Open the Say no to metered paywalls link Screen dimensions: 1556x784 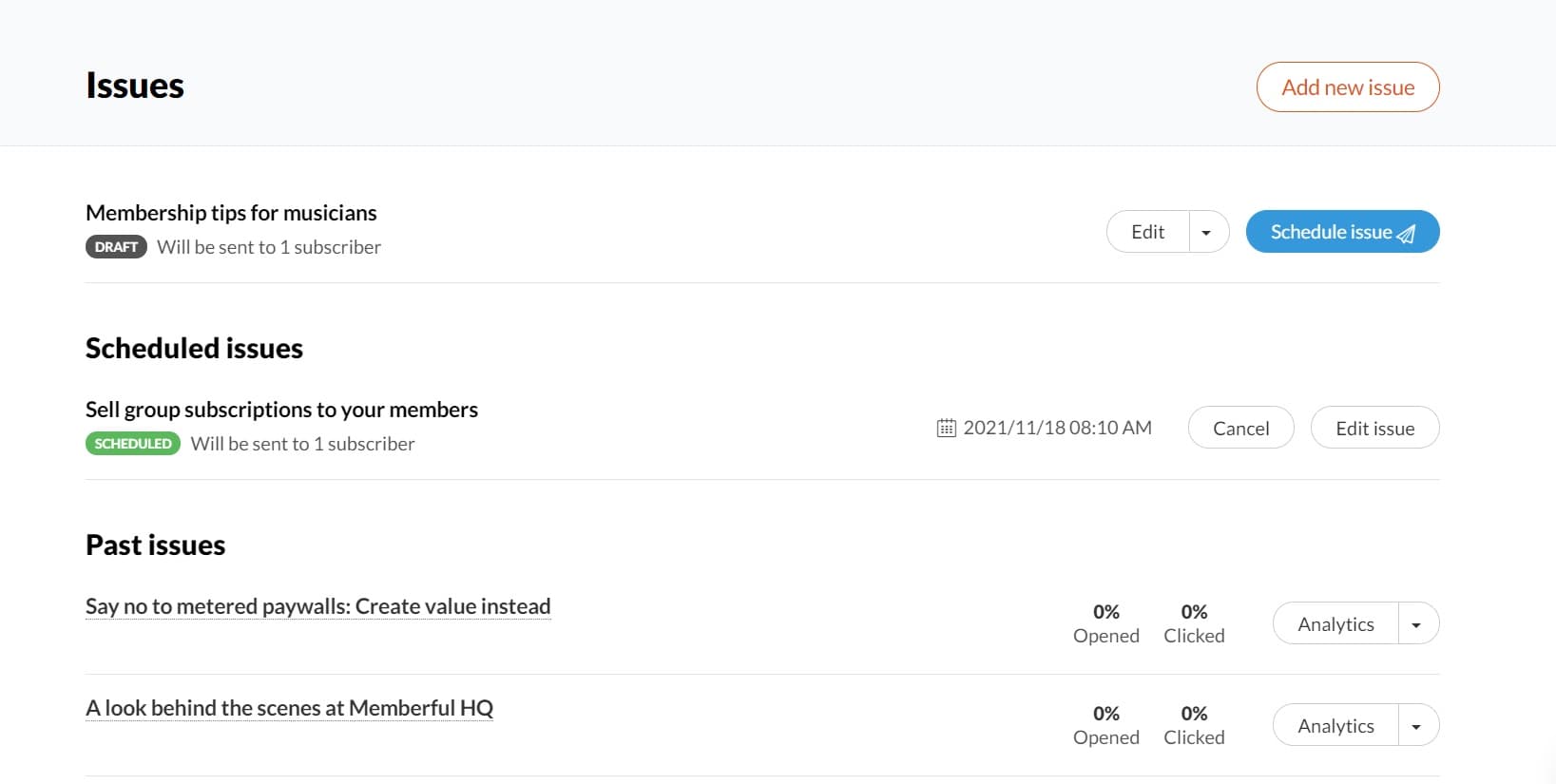pos(317,606)
